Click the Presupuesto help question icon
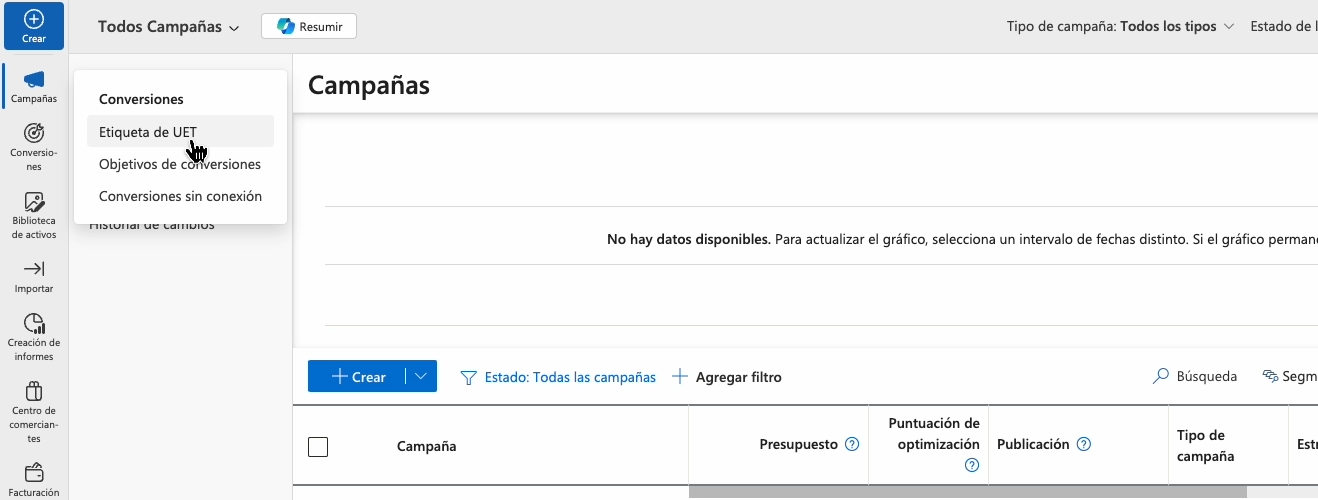The height and width of the screenshot is (500, 1318). (852, 444)
